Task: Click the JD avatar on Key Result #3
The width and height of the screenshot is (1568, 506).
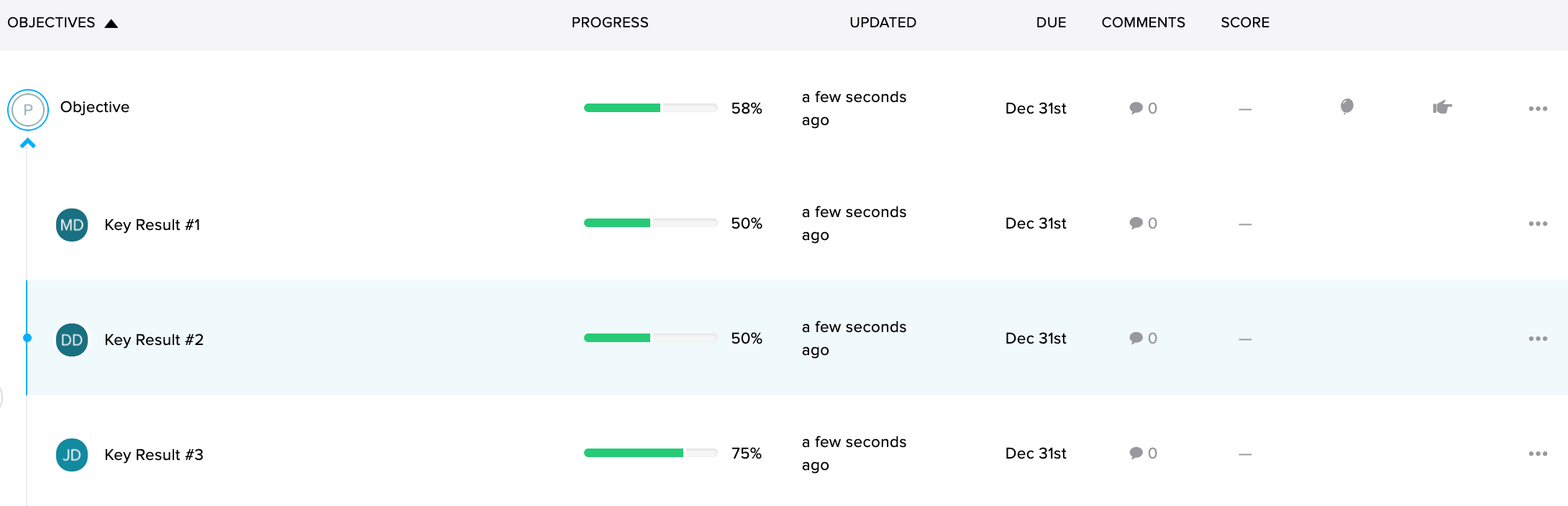Action: coord(72,455)
